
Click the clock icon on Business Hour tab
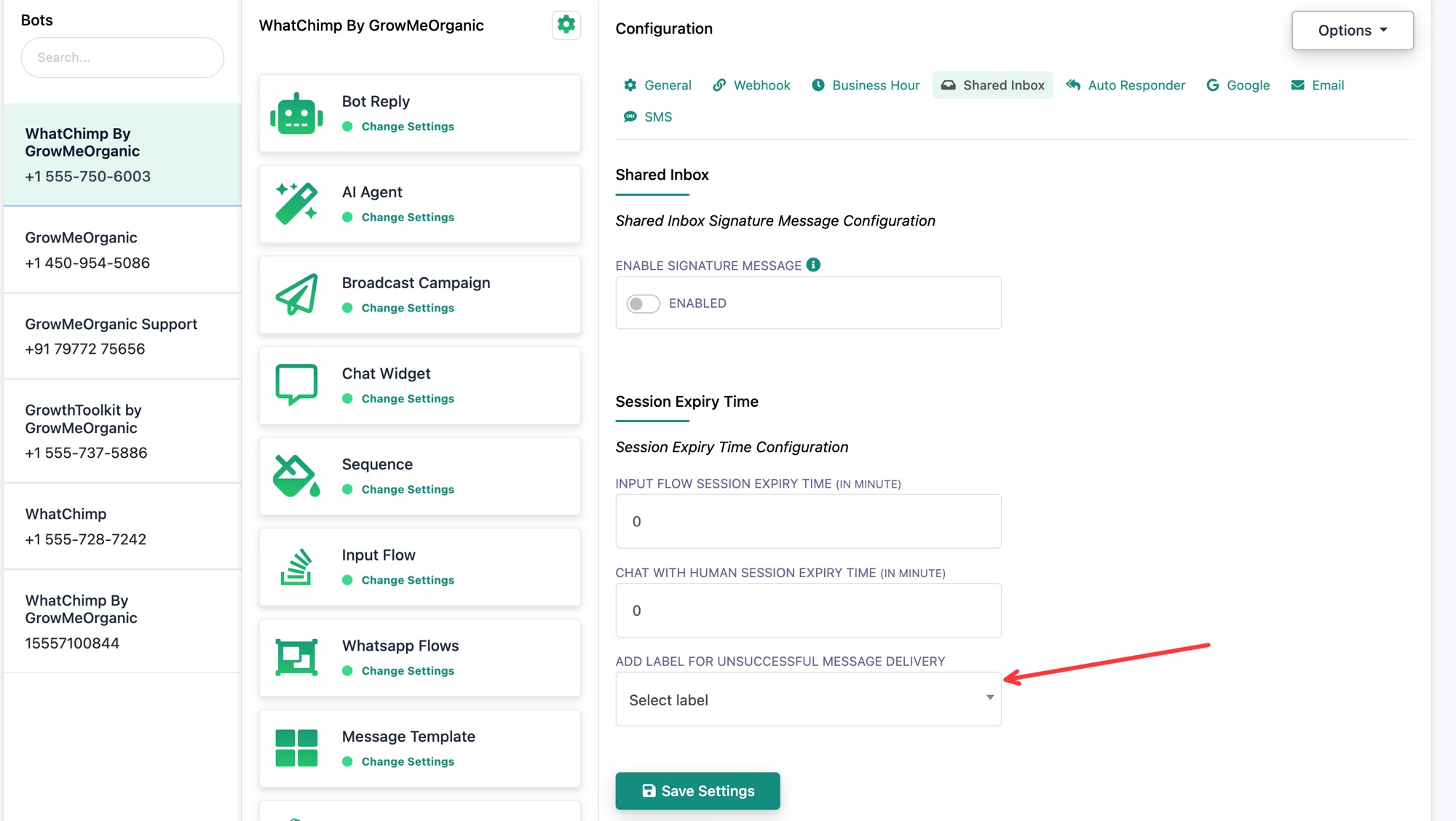coord(818,85)
